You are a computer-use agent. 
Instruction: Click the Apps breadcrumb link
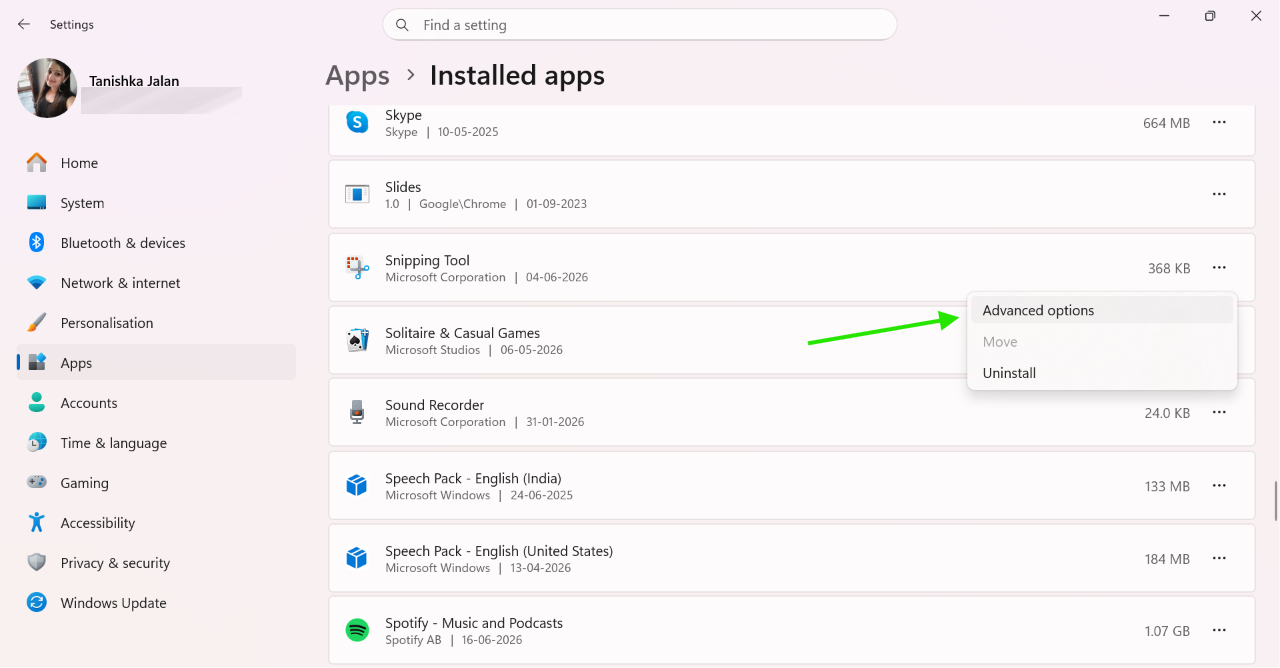(357, 76)
